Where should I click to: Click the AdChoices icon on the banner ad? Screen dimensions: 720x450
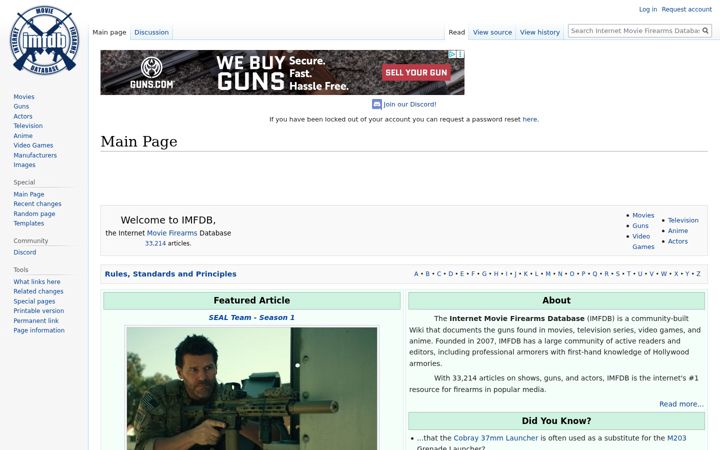[x=452, y=54]
